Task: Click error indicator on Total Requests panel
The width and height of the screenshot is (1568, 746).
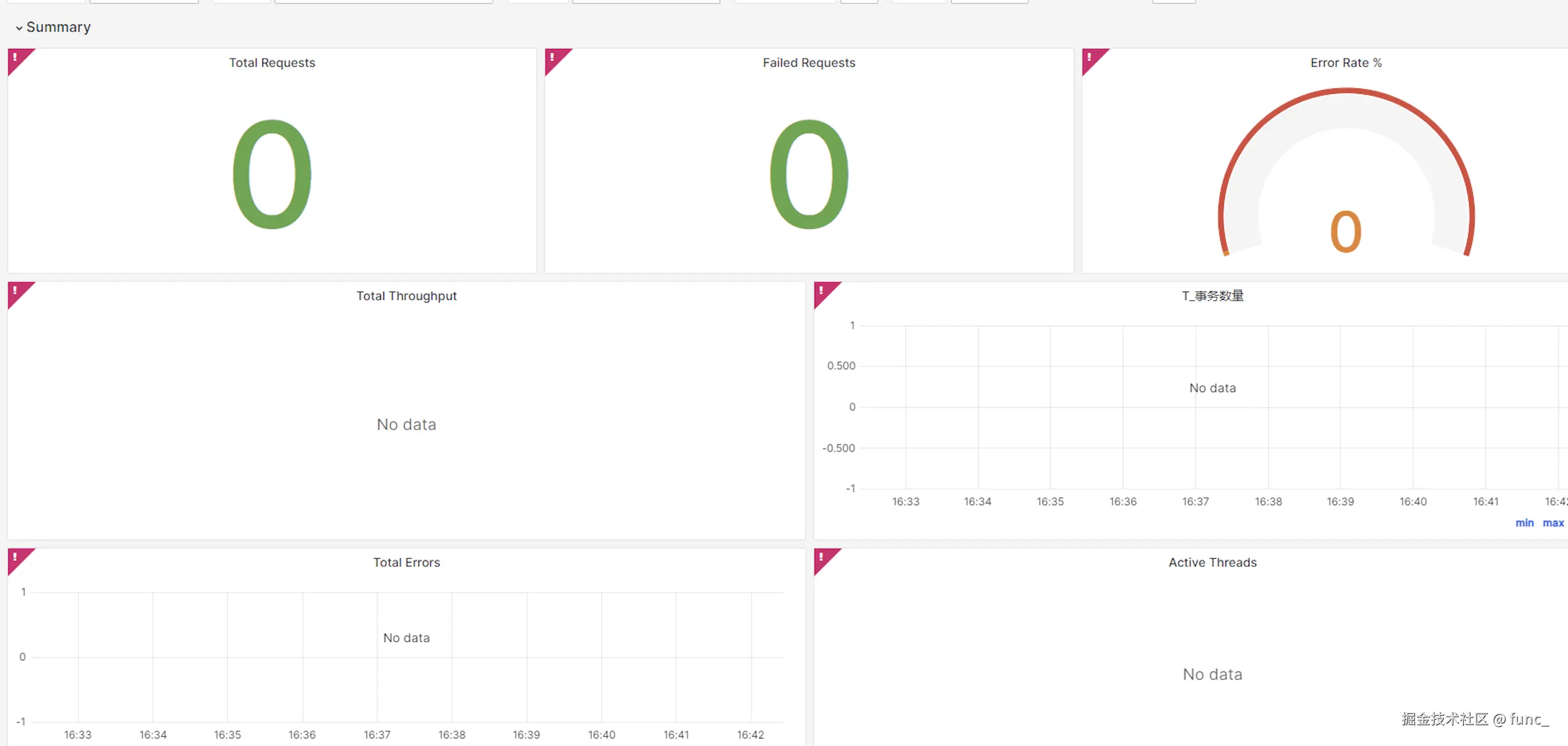Action: (x=15, y=56)
